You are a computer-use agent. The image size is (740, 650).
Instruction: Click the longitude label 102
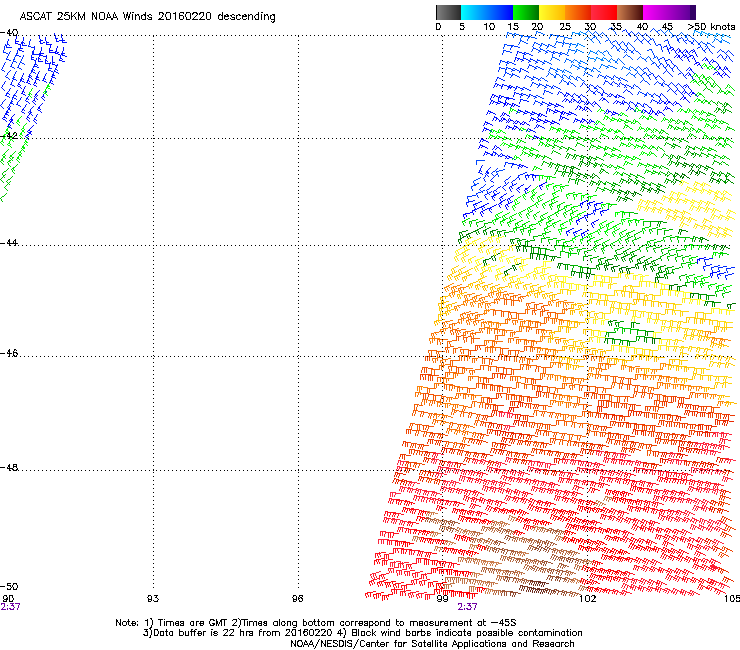pyautogui.click(x=587, y=599)
